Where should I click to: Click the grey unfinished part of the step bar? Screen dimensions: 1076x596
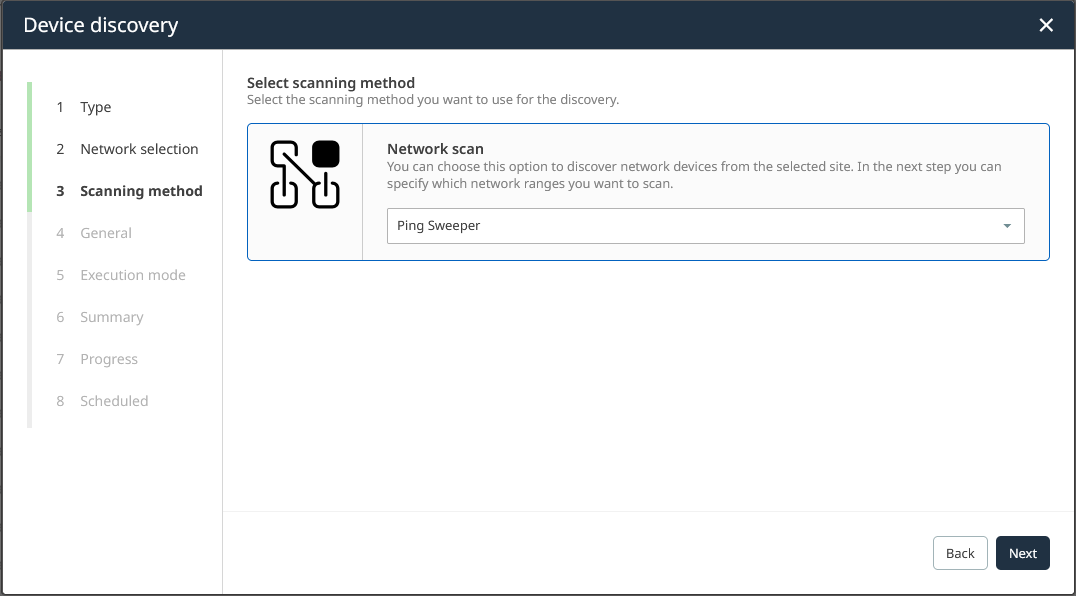click(30, 320)
